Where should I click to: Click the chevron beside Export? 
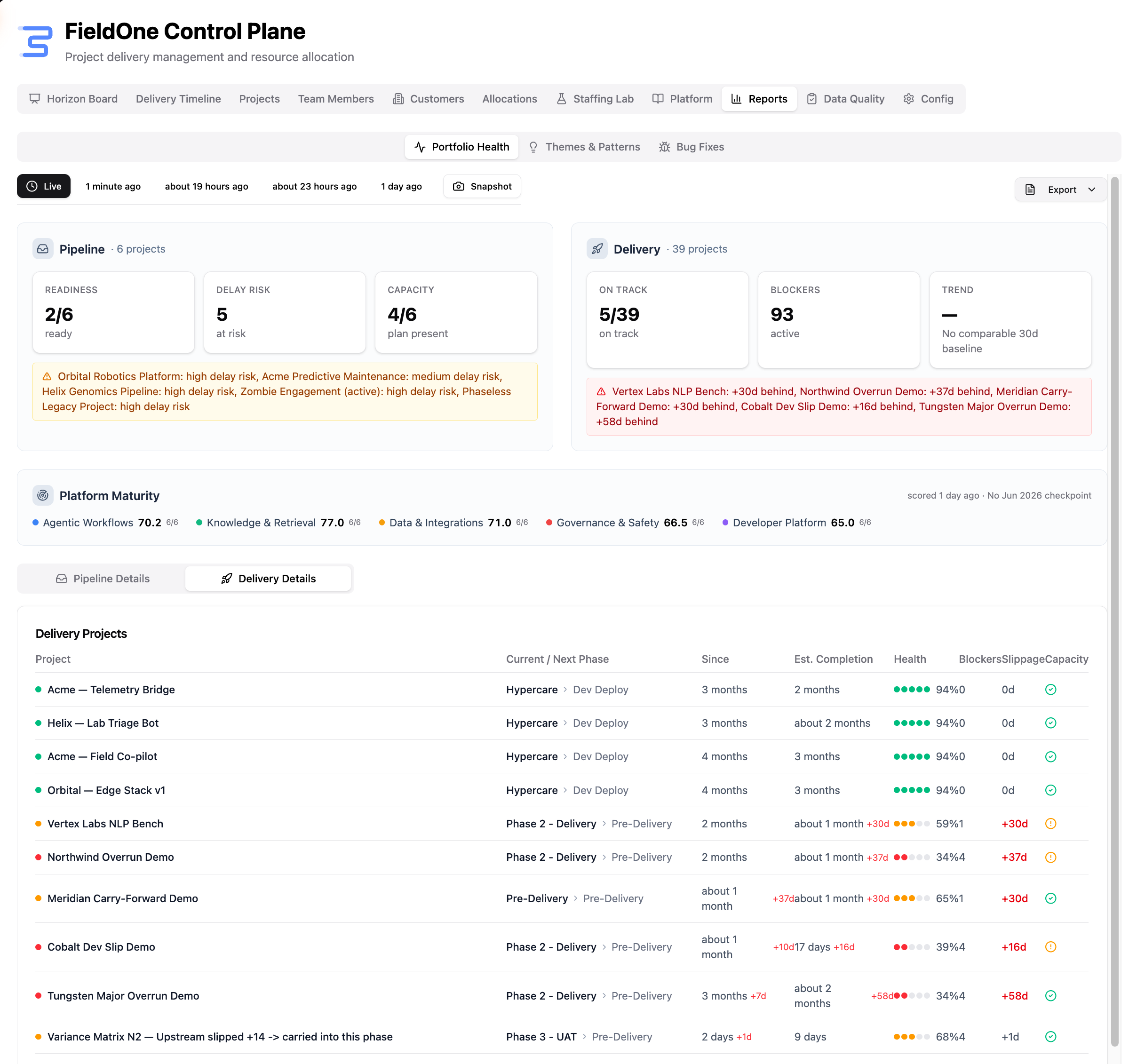(1091, 190)
